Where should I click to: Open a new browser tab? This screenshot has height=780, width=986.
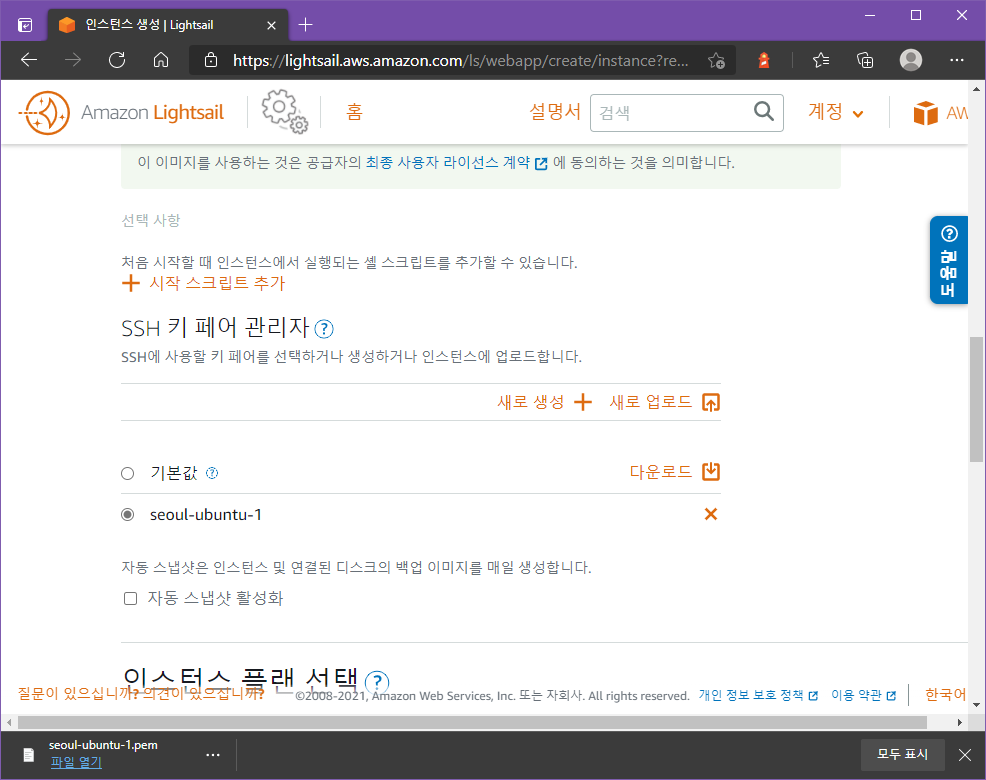[306, 25]
